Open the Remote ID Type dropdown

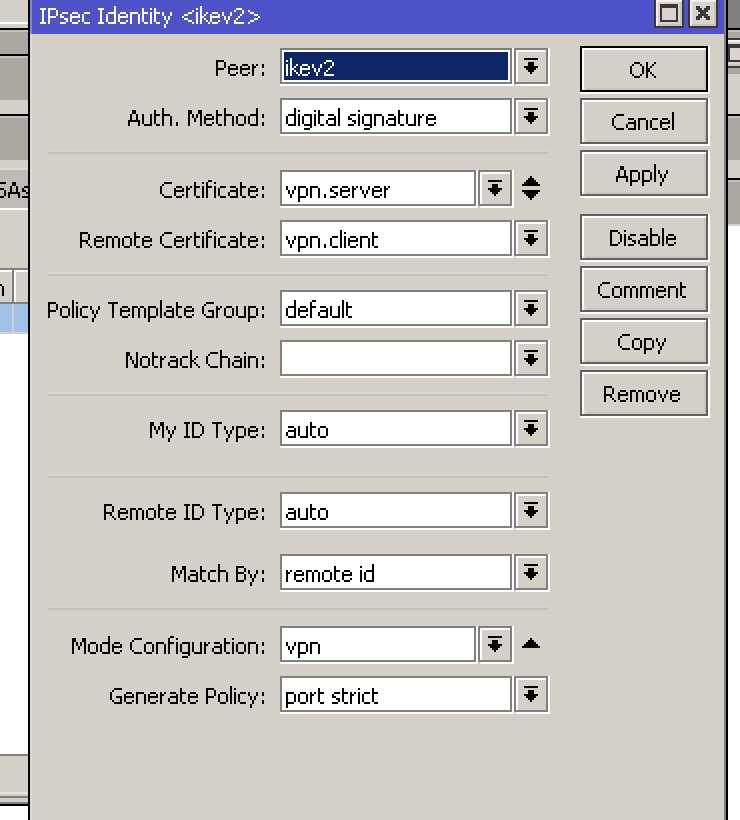pos(531,512)
